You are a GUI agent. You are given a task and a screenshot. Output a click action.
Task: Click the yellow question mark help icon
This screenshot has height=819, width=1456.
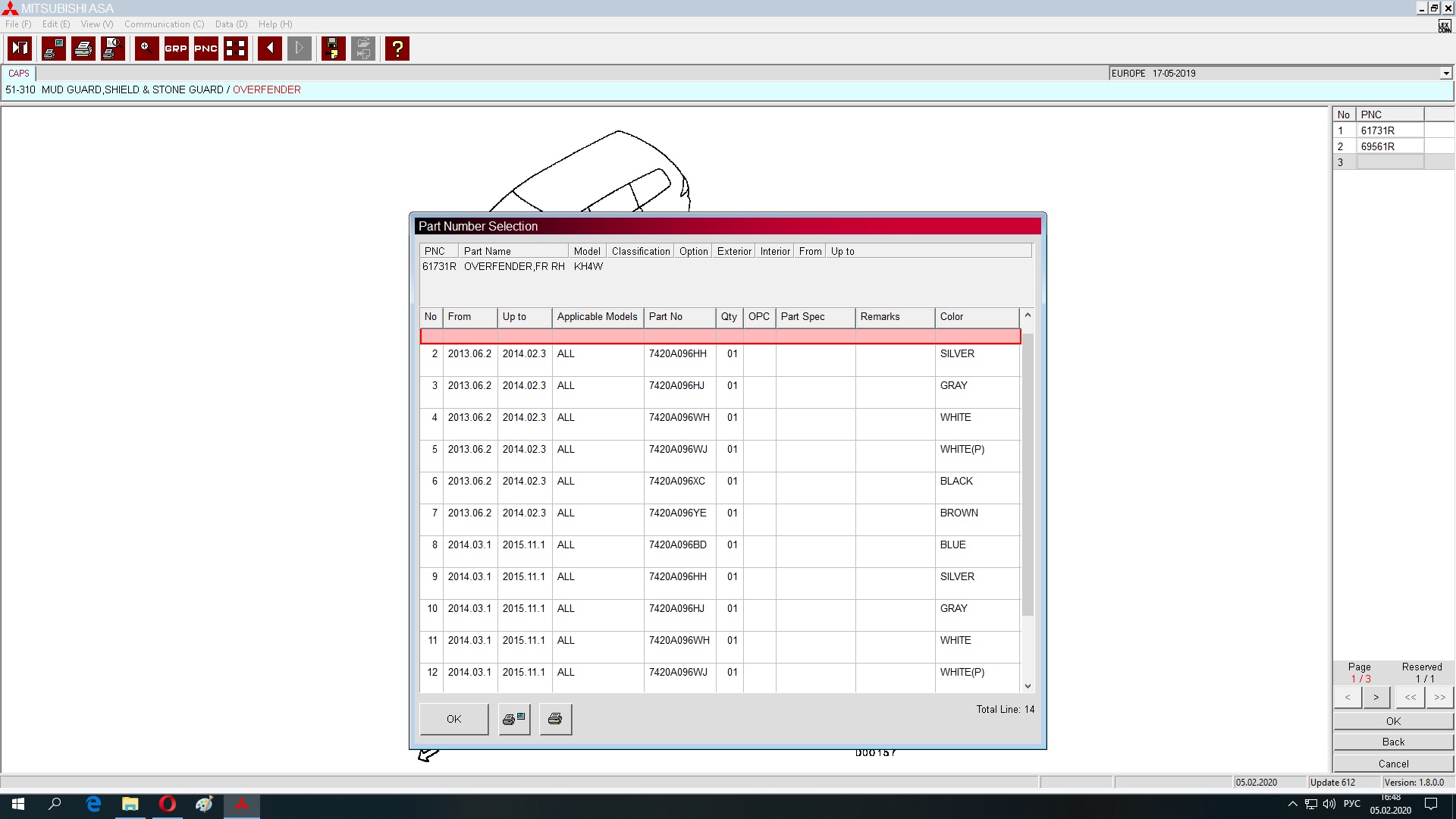[x=397, y=49]
